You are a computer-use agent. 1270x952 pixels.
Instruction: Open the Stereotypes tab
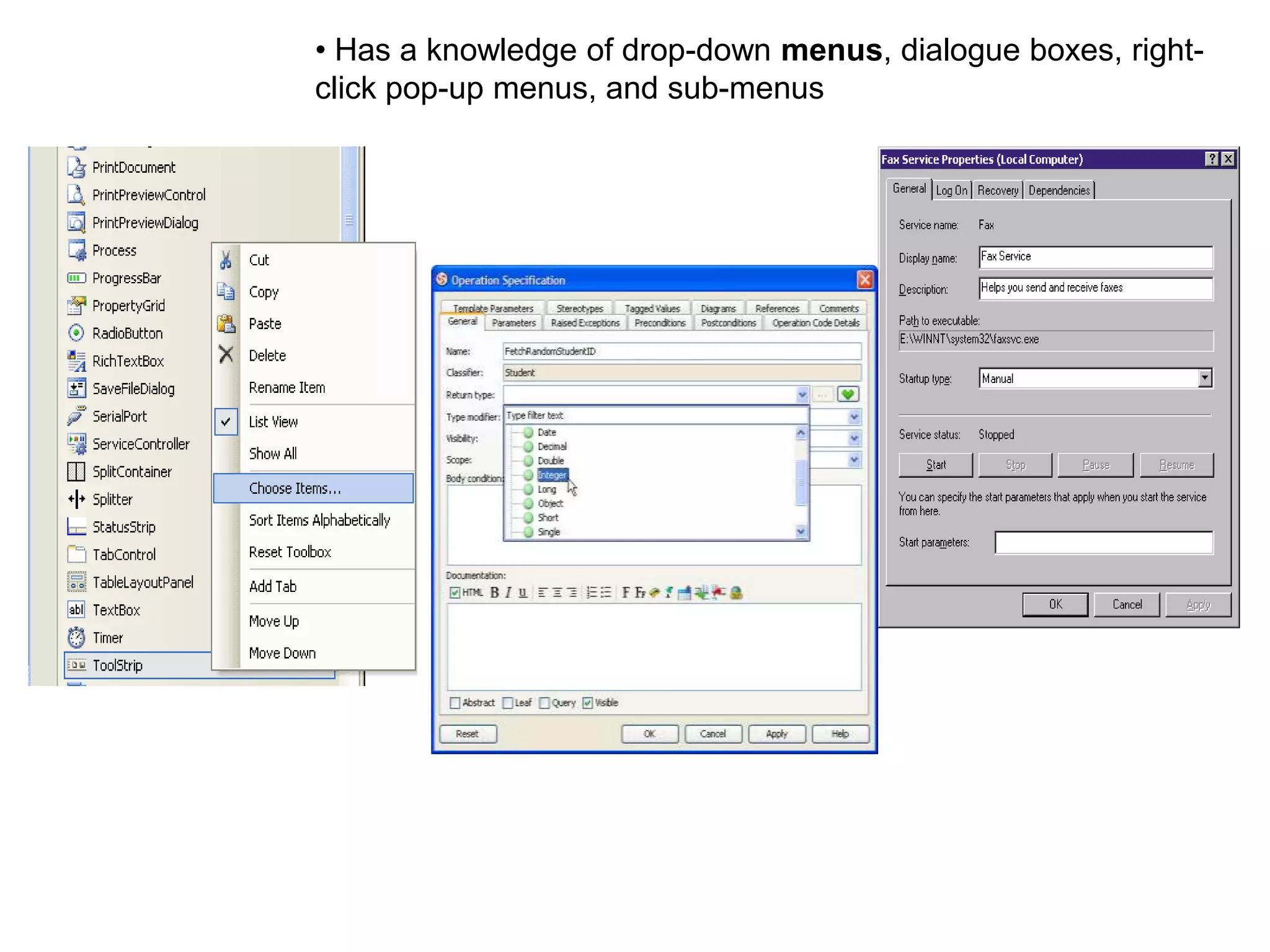point(580,308)
